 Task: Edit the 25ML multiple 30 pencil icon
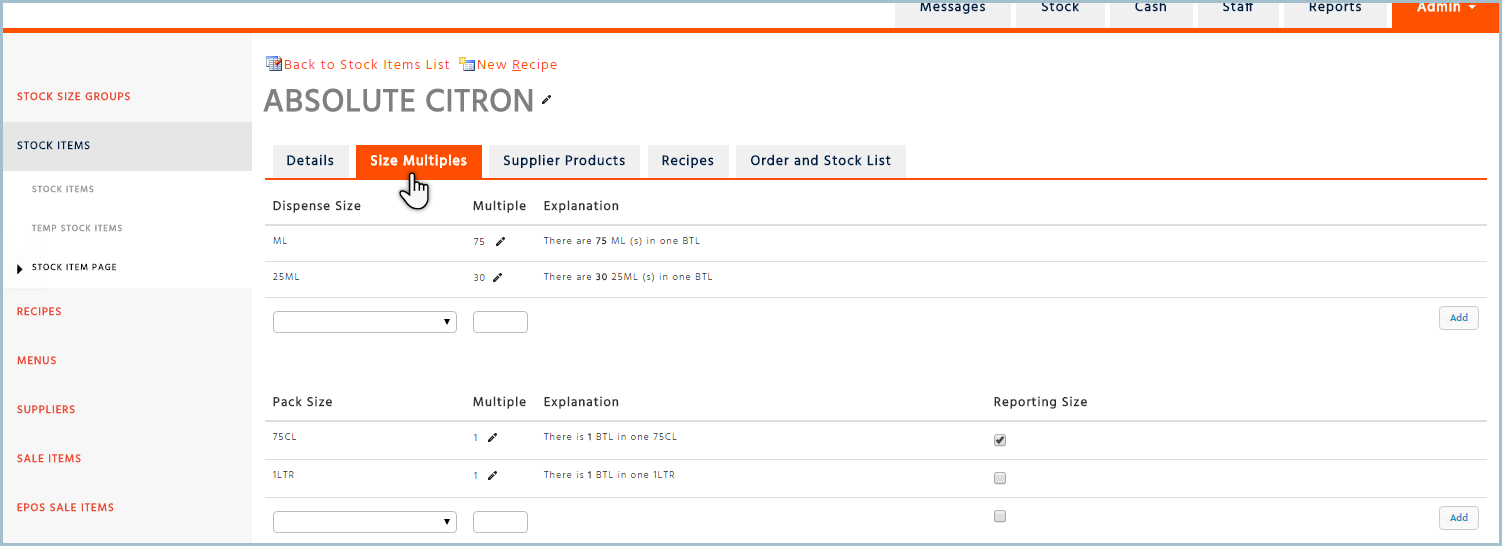click(x=497, y=277)
